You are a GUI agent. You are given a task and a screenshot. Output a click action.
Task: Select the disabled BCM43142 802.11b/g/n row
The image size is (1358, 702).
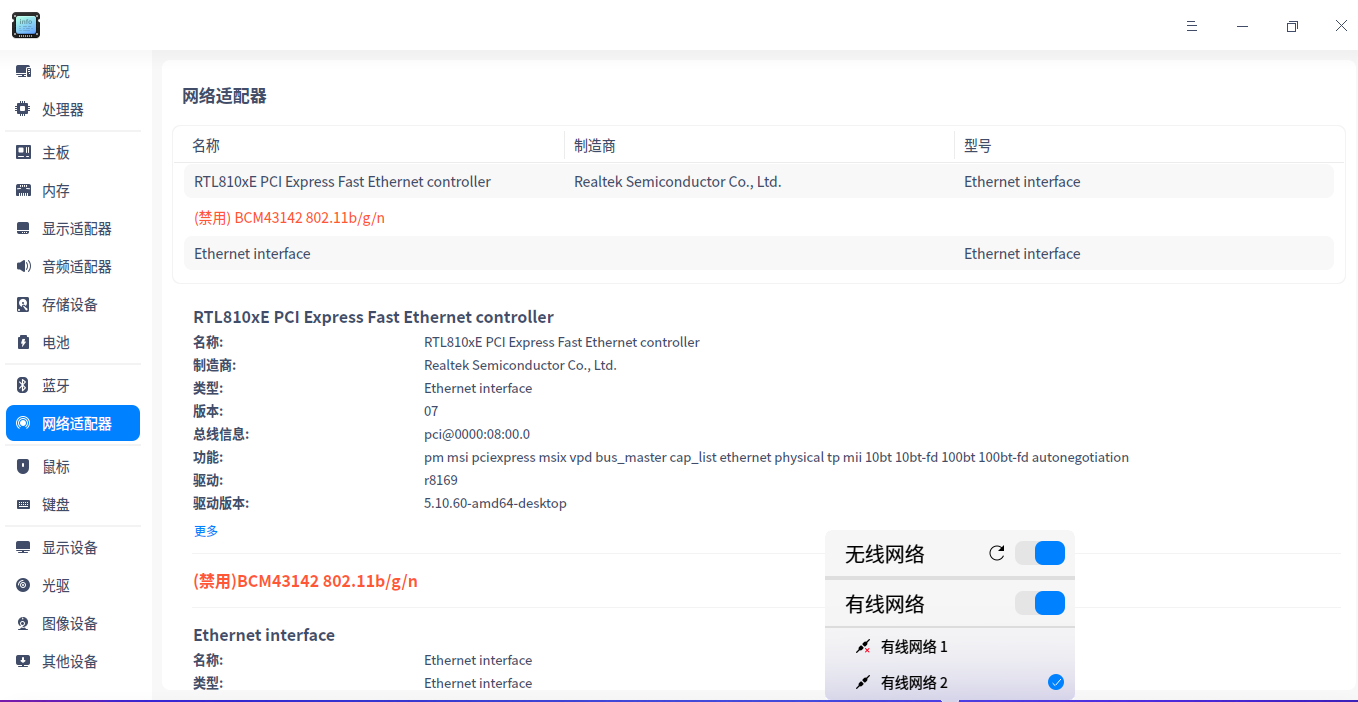tap(759, 218)
